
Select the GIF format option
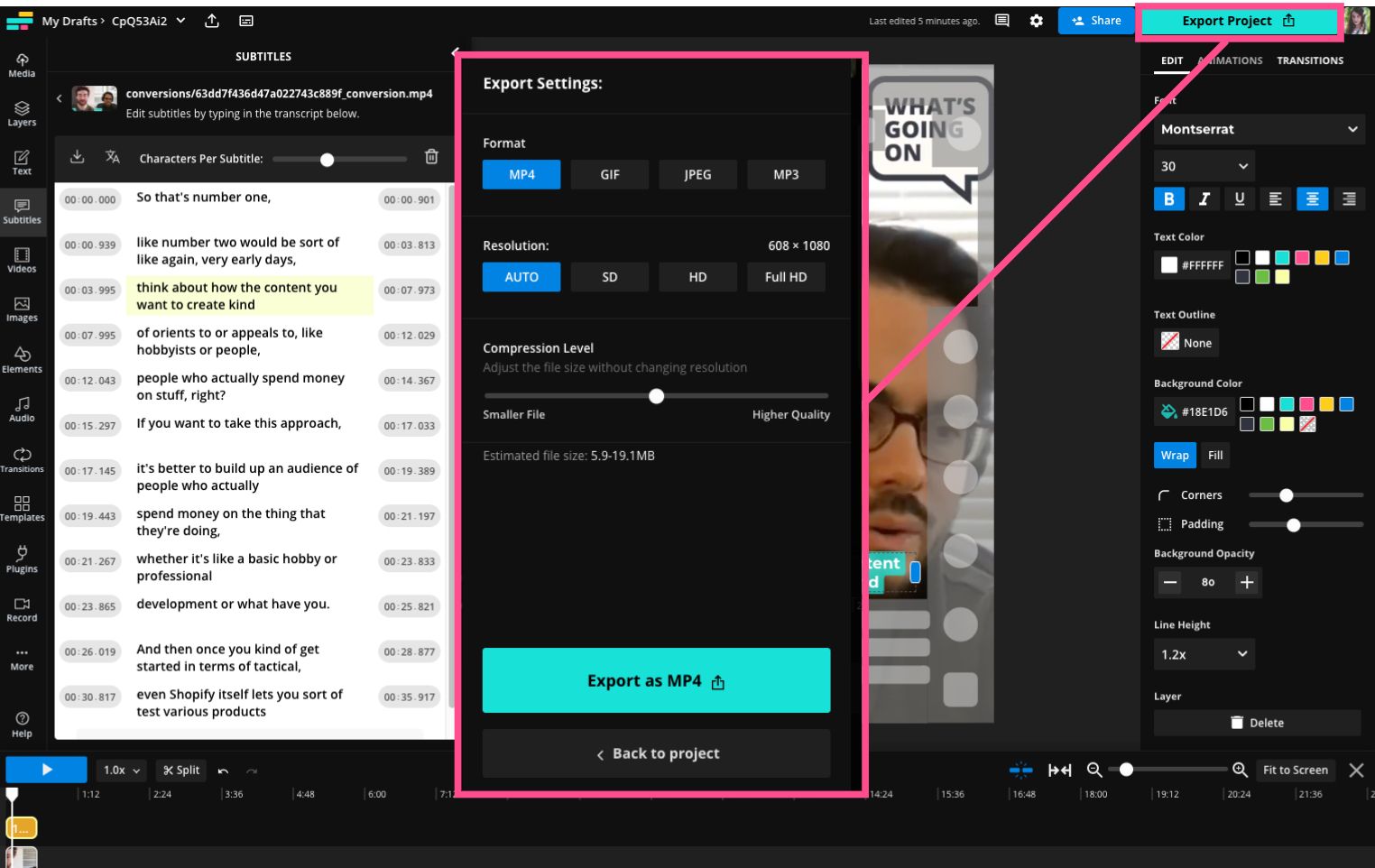pos(610,174)
